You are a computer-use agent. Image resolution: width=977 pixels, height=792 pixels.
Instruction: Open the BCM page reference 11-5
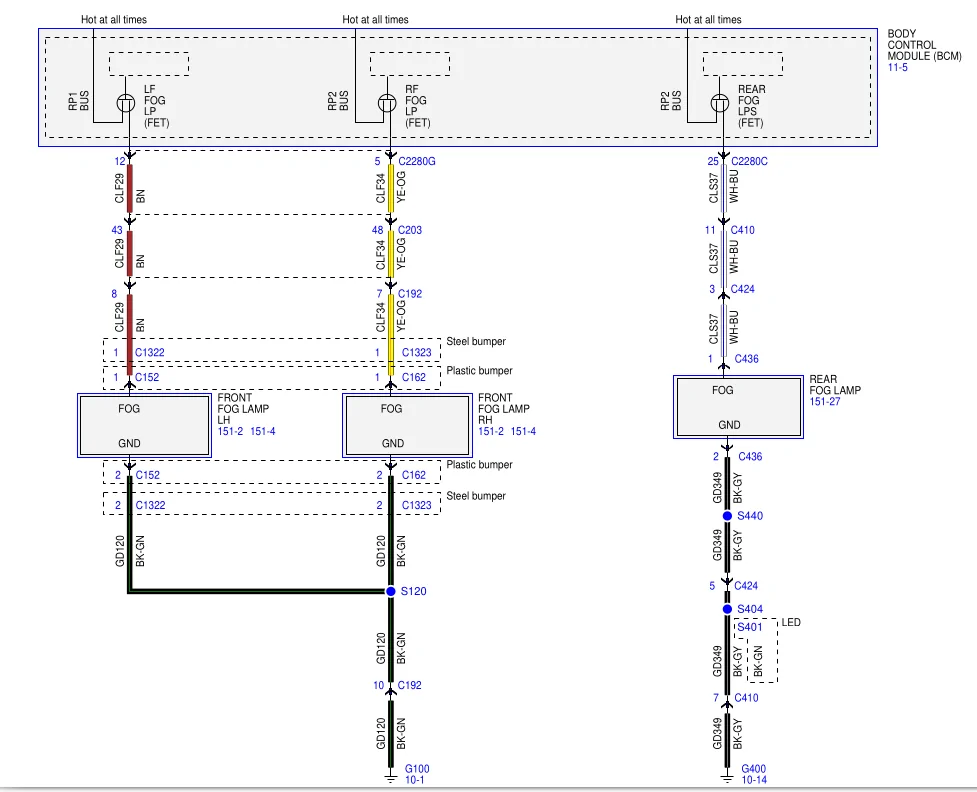[897, 67]
